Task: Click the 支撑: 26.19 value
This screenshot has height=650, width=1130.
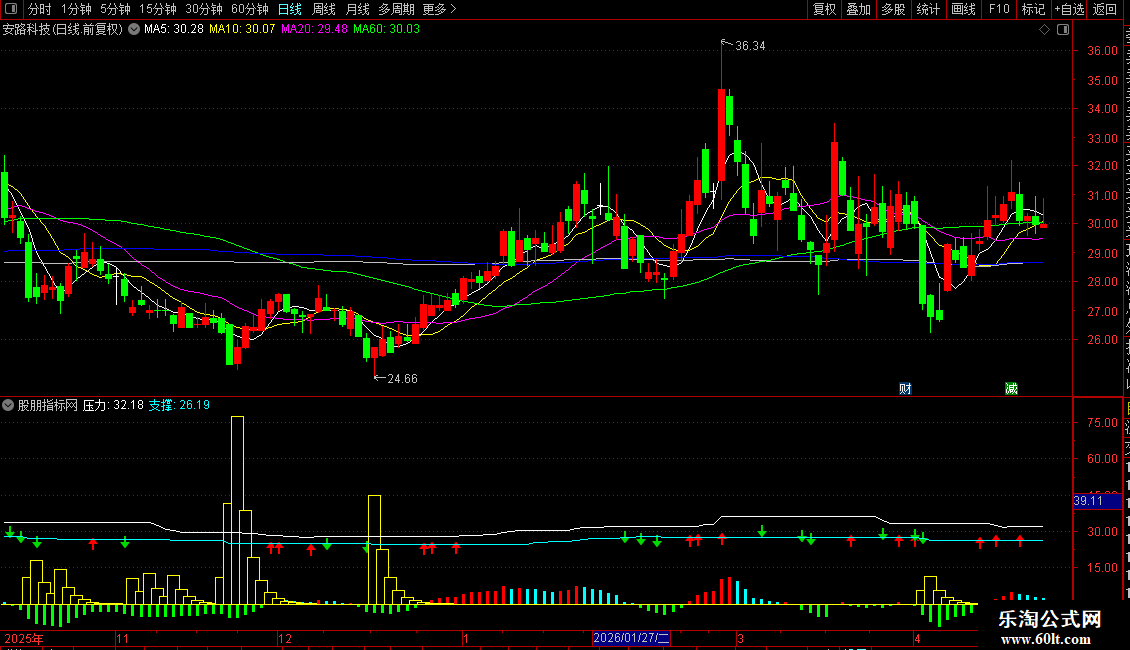Action: (179, 406)
